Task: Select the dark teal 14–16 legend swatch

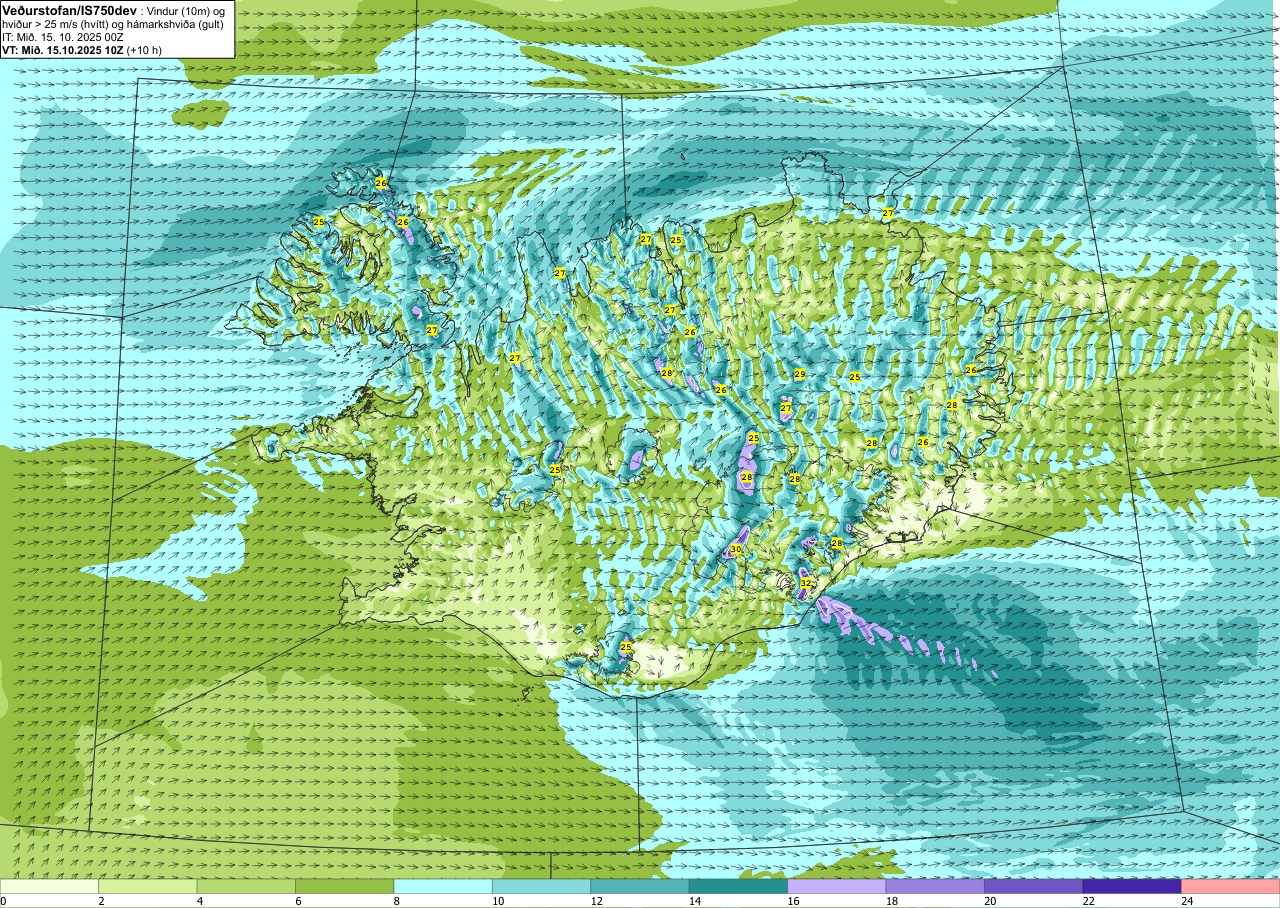Action: [738, 887]
